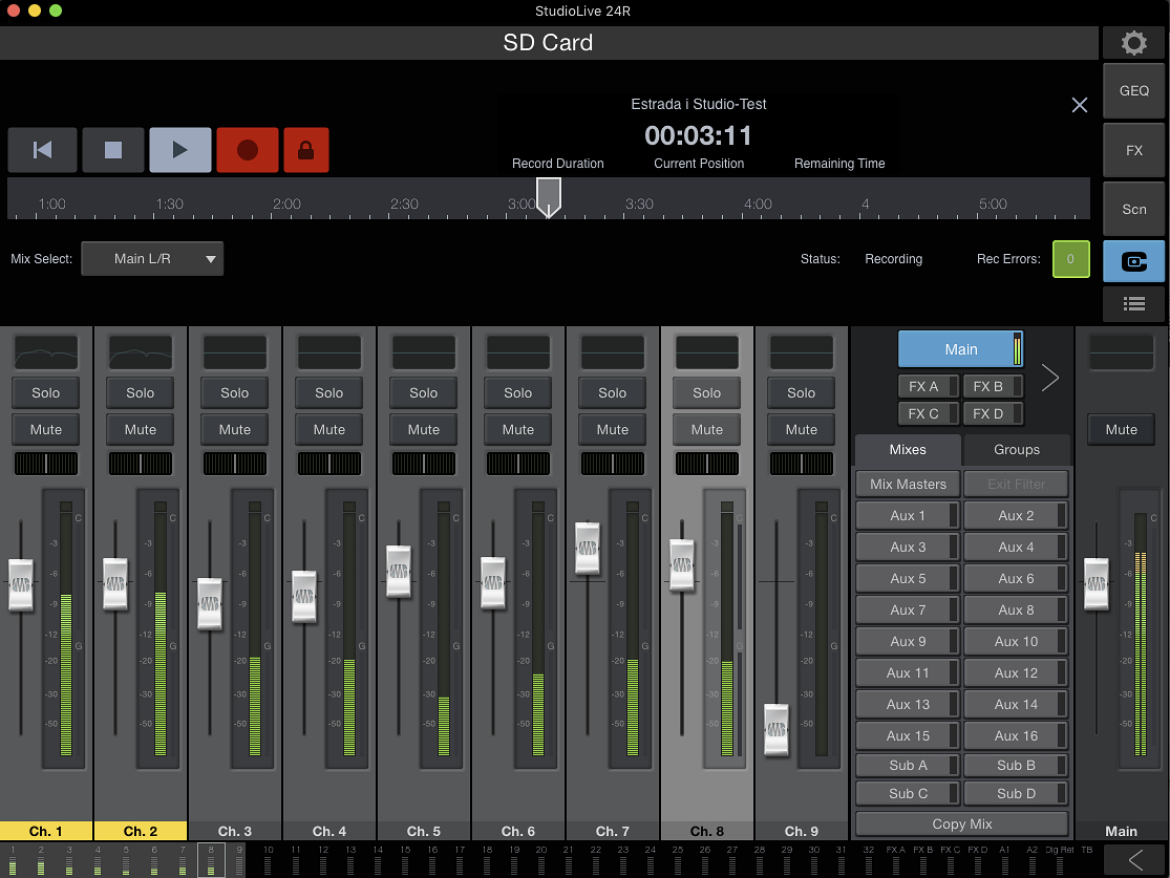Mute channel 6
1170x878 pixels.
518,430
